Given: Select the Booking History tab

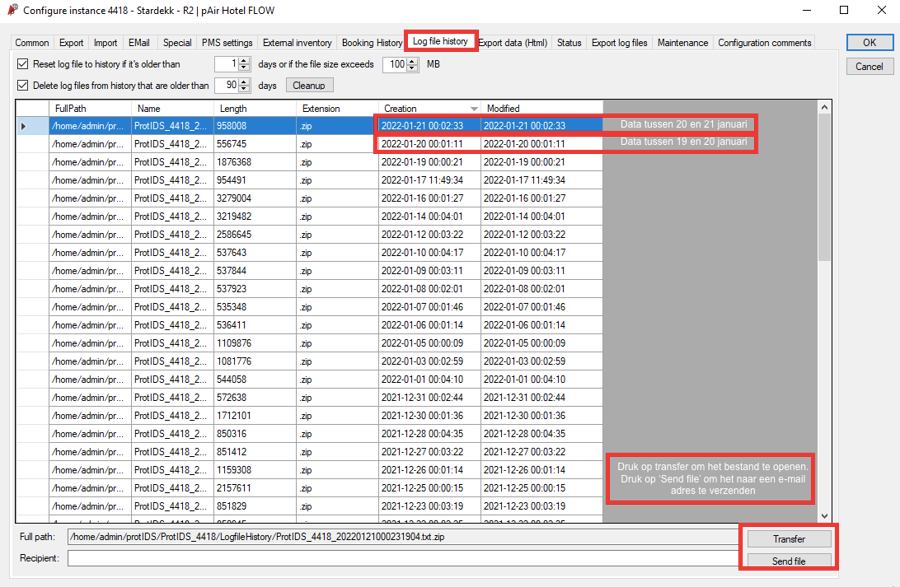Looking at the screenshot, I should coord(370,43).
